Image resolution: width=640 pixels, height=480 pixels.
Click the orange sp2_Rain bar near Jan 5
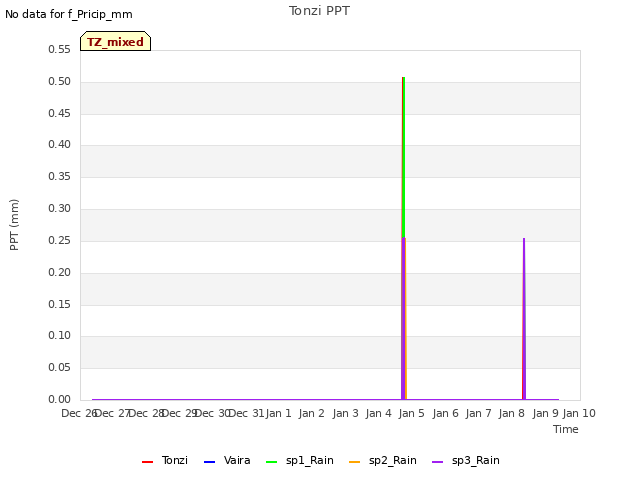[x=406, y=318]
